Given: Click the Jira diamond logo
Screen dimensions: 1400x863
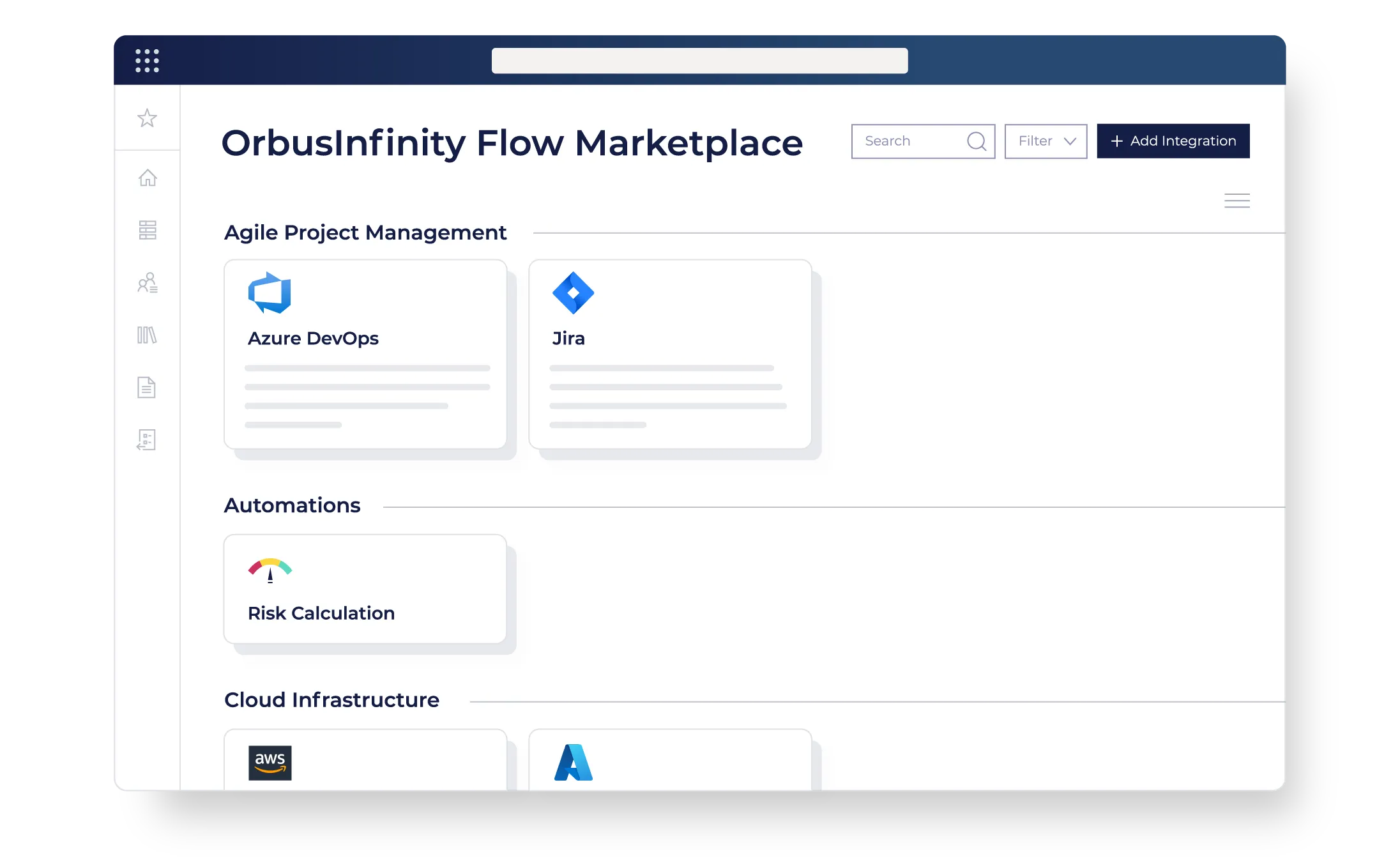Looking at the screenshot, I should (x=573, y=293).
